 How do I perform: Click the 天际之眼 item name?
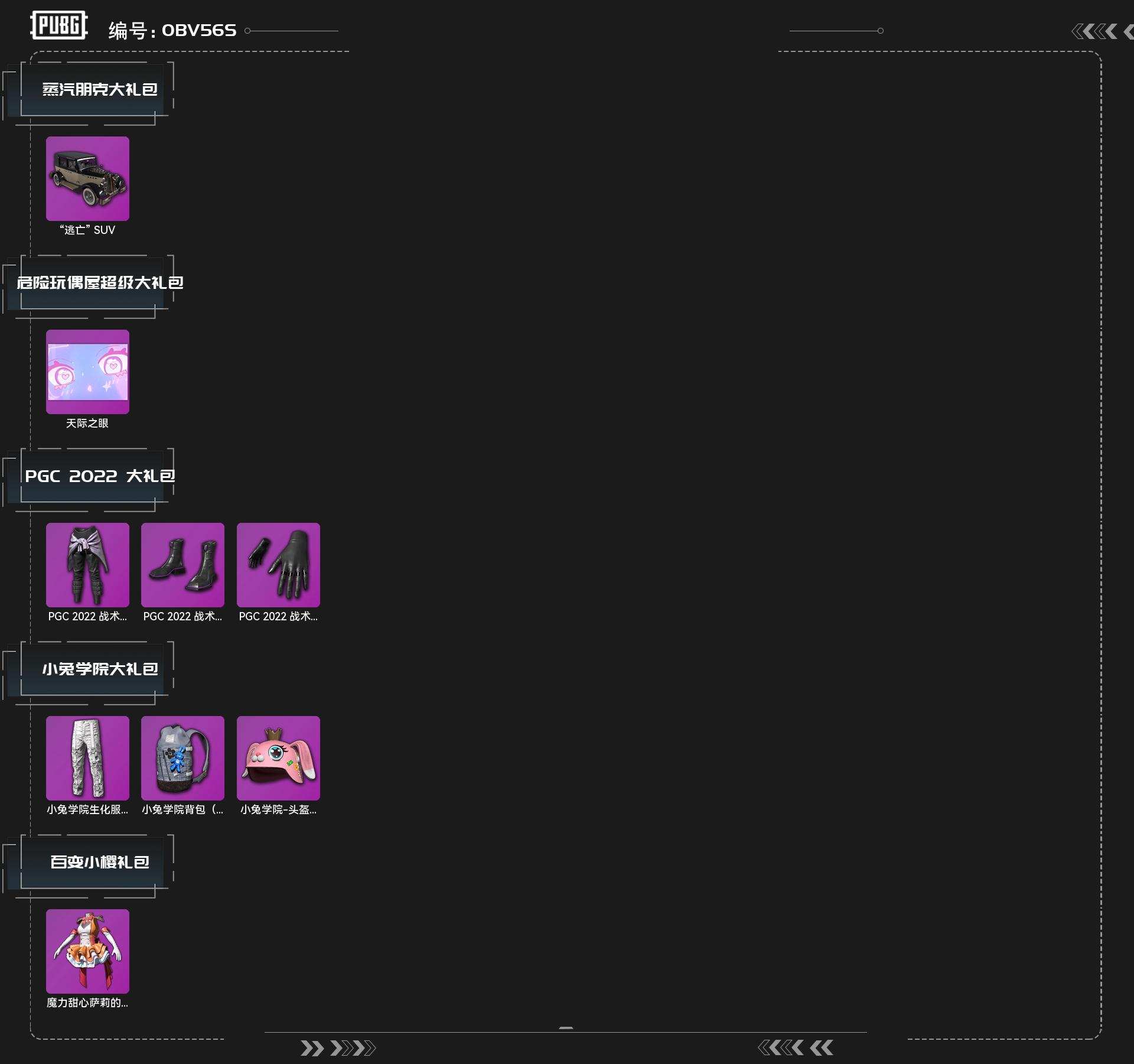point(87,423)
